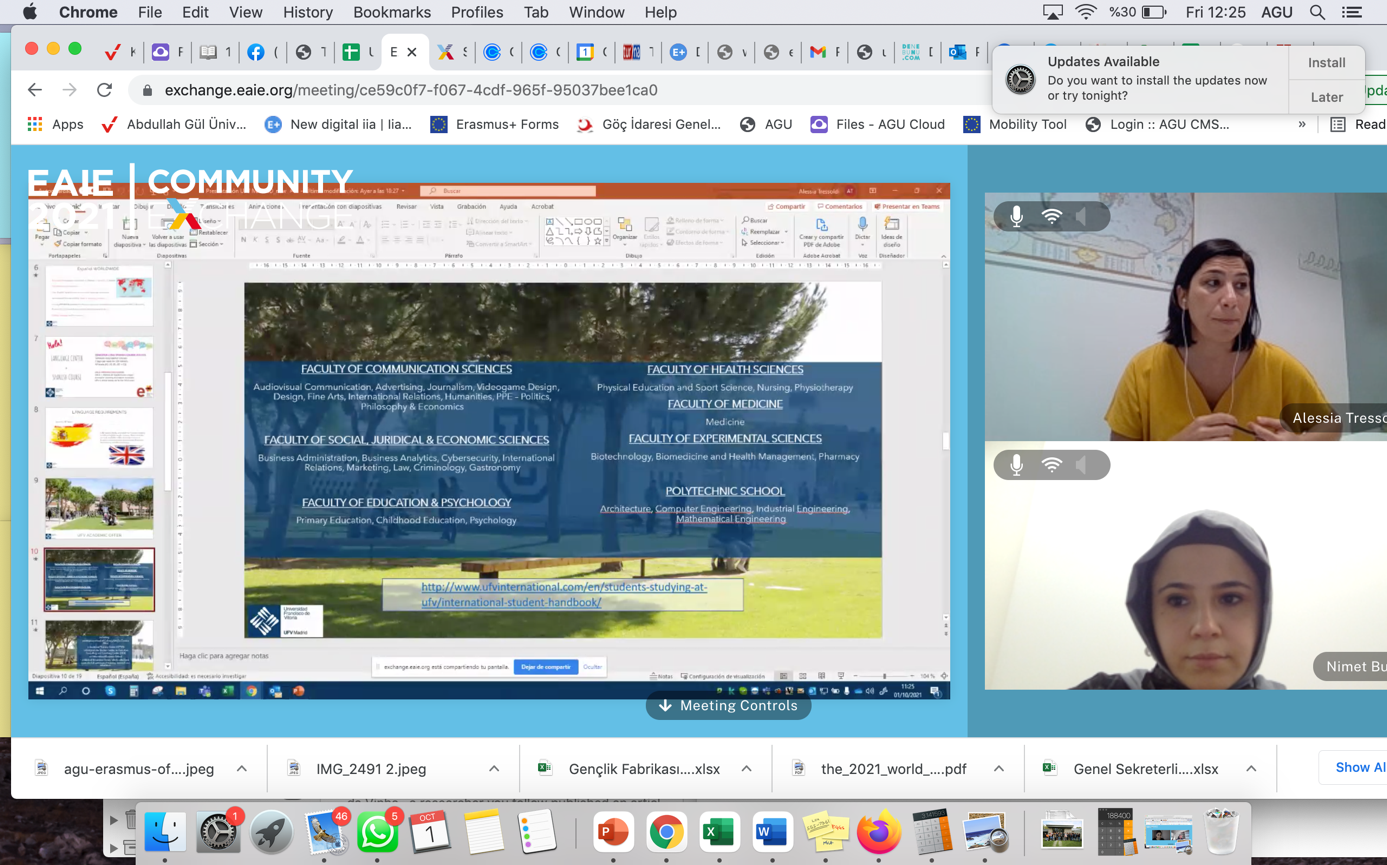Viewport: 1387px width, 865px height.
Task: Open Mobility Tool bookmark
Action: [x=1015, y=125]
